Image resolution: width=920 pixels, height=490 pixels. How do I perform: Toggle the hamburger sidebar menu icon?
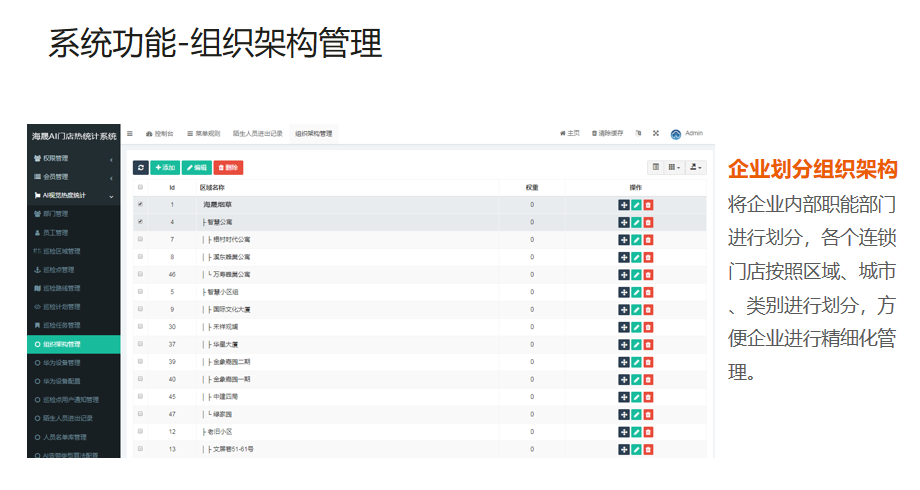[x=129, y=133]
